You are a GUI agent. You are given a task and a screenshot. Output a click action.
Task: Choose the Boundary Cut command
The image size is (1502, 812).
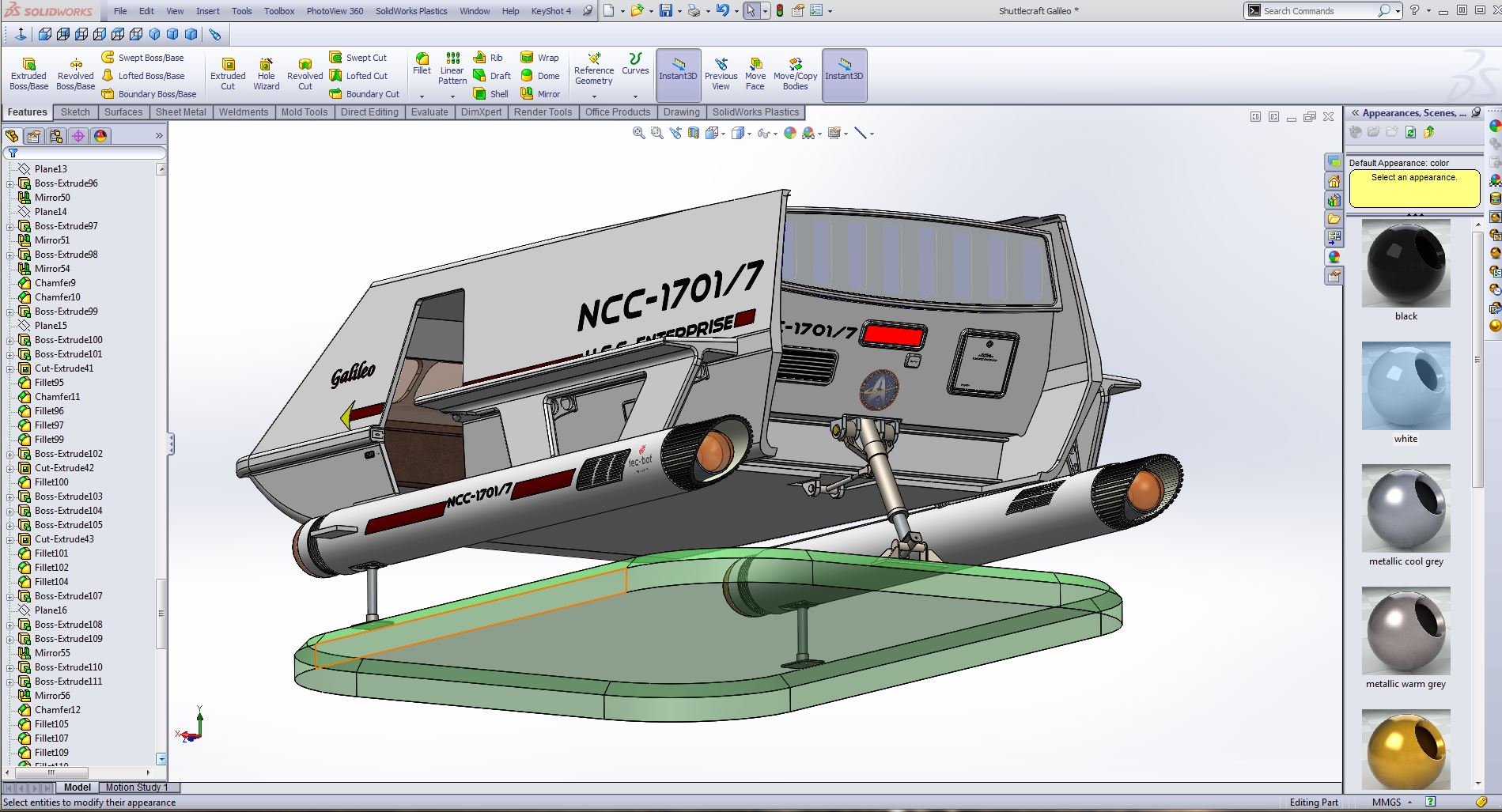(365, 94)
